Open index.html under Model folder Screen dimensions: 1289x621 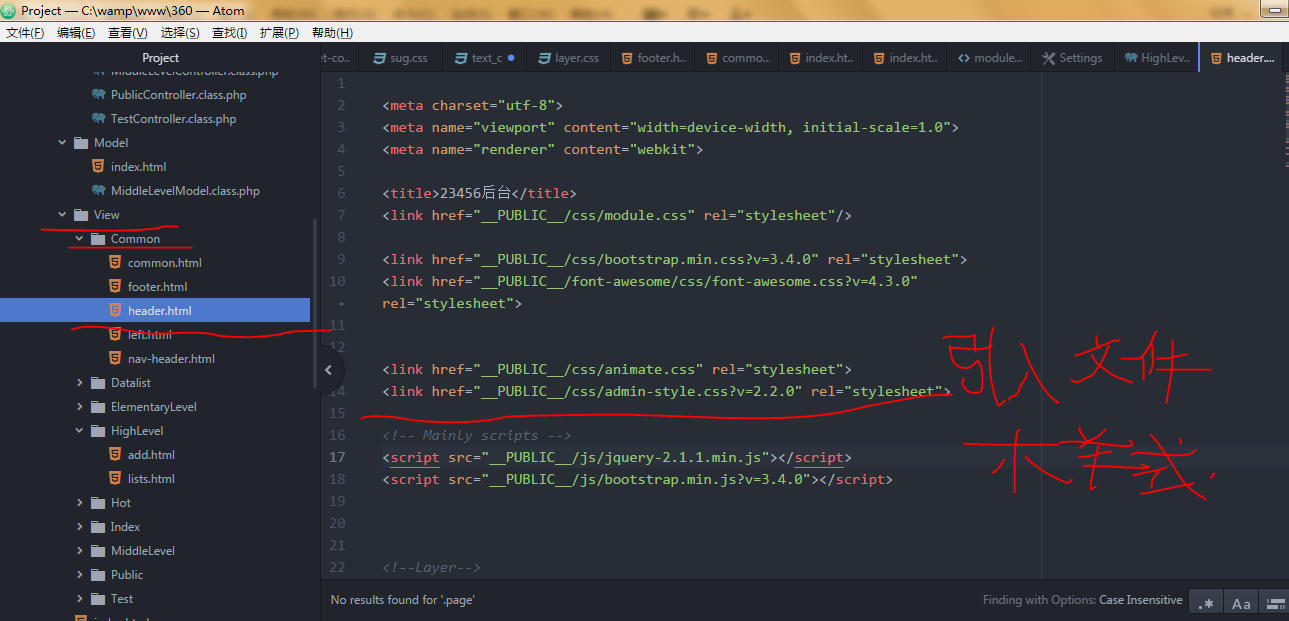tap(139, 167)
